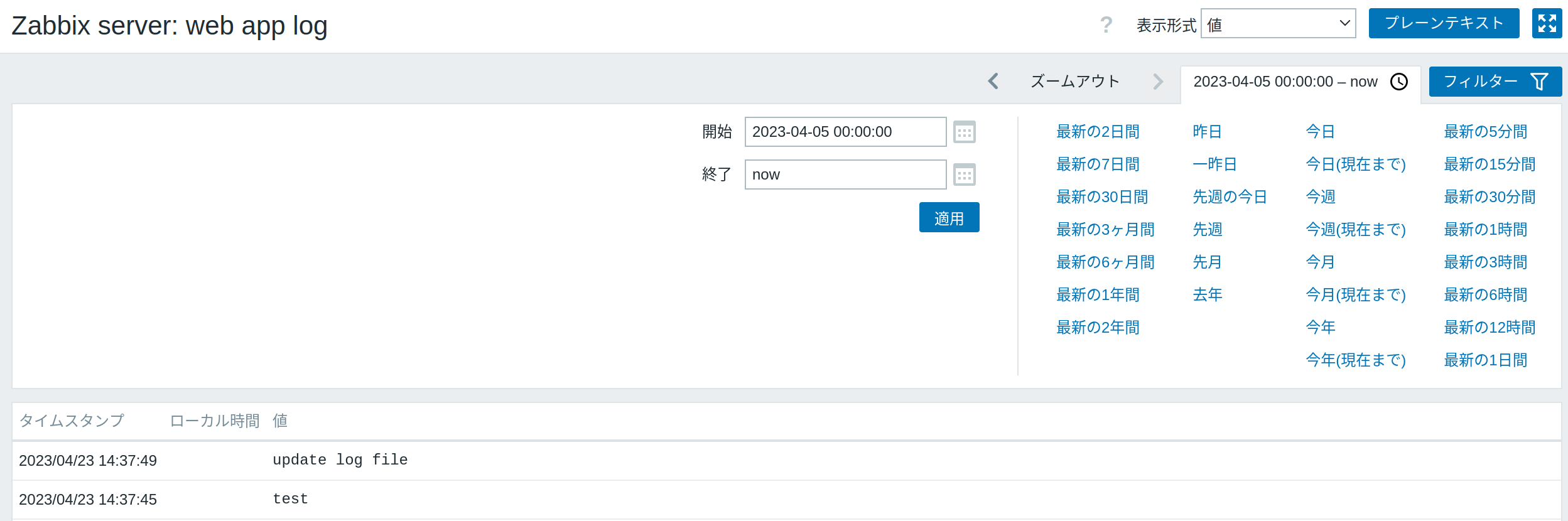Screen dimensions: 1568x521
Task: Click the ローカル時間 column header
Action: (214, 421)
